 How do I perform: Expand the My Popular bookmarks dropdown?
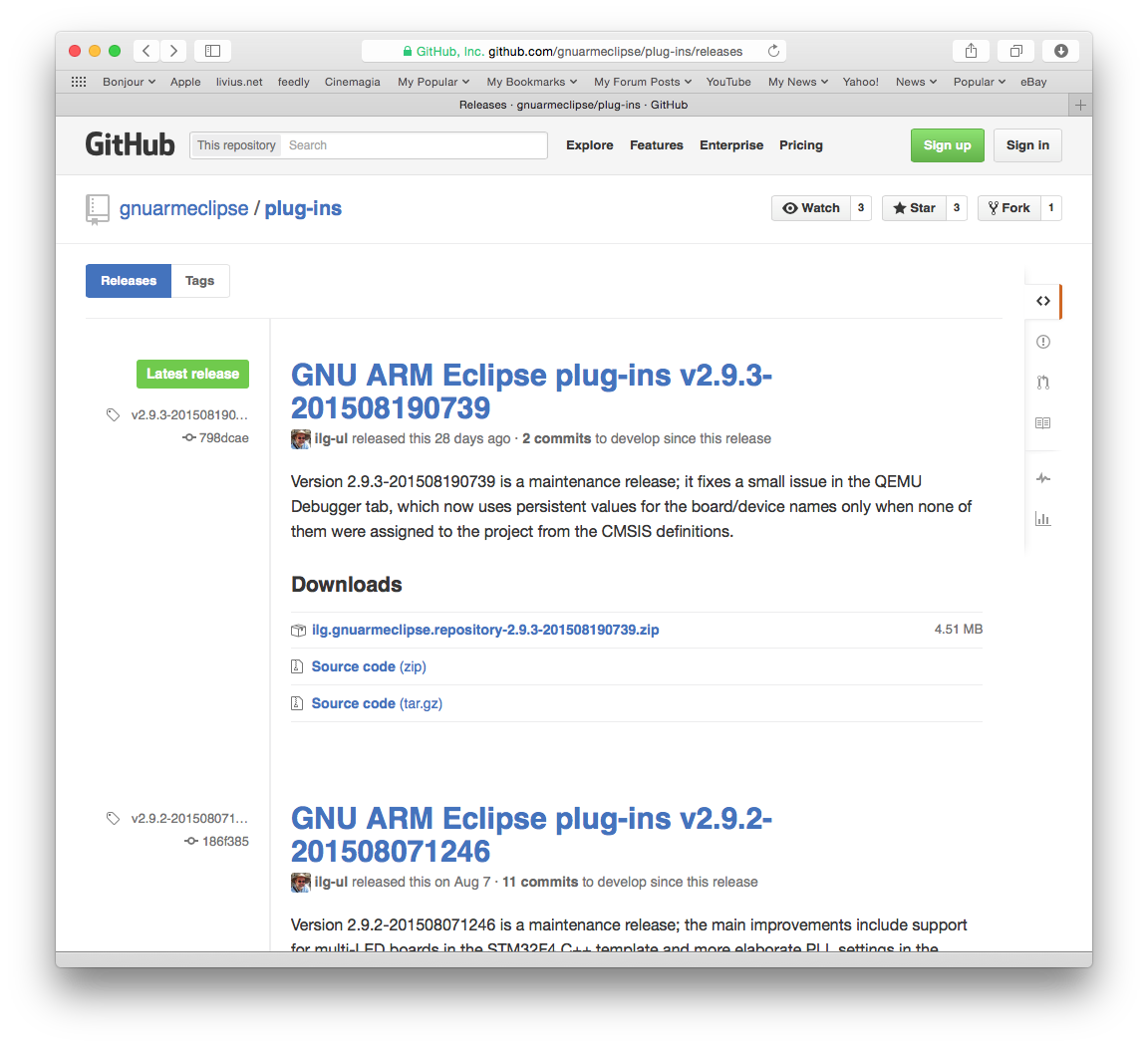[433, 82]
